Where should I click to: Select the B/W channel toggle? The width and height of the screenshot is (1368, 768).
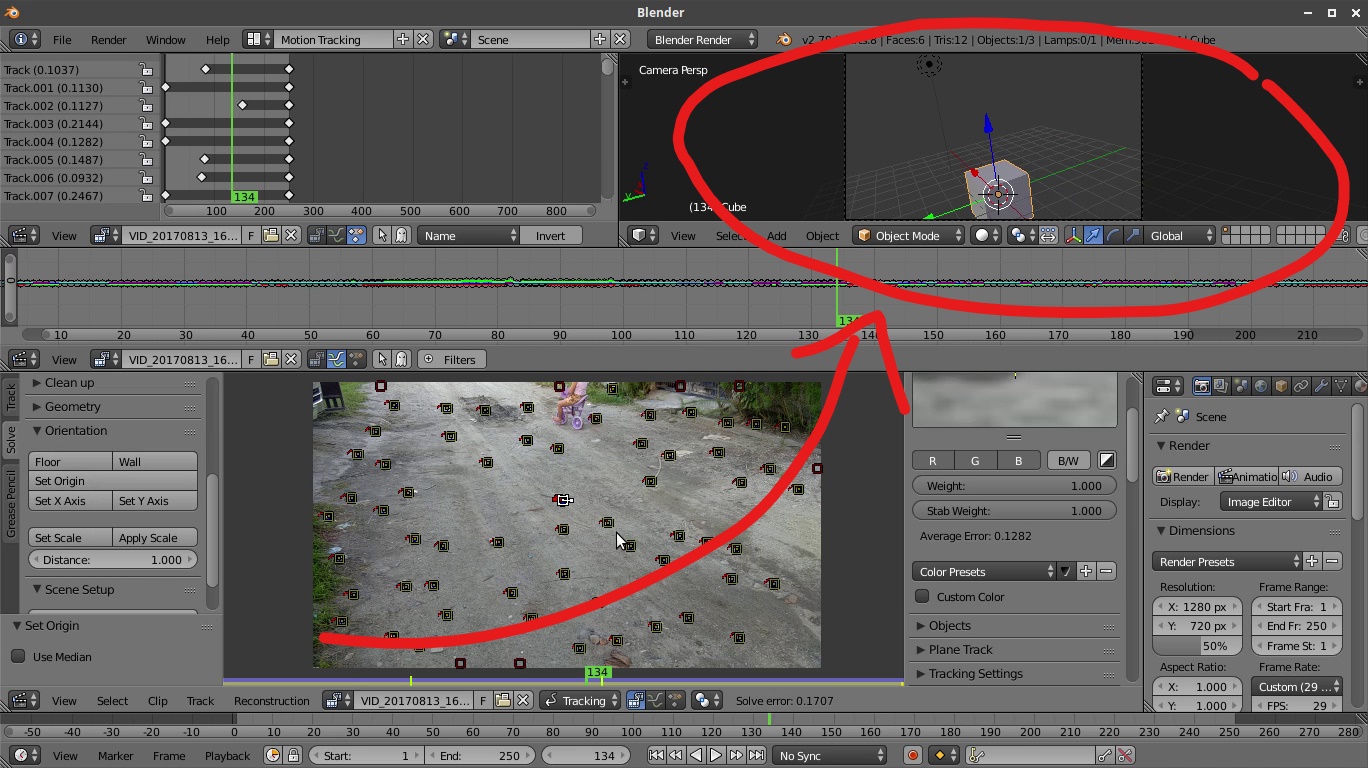[1067, 460]
